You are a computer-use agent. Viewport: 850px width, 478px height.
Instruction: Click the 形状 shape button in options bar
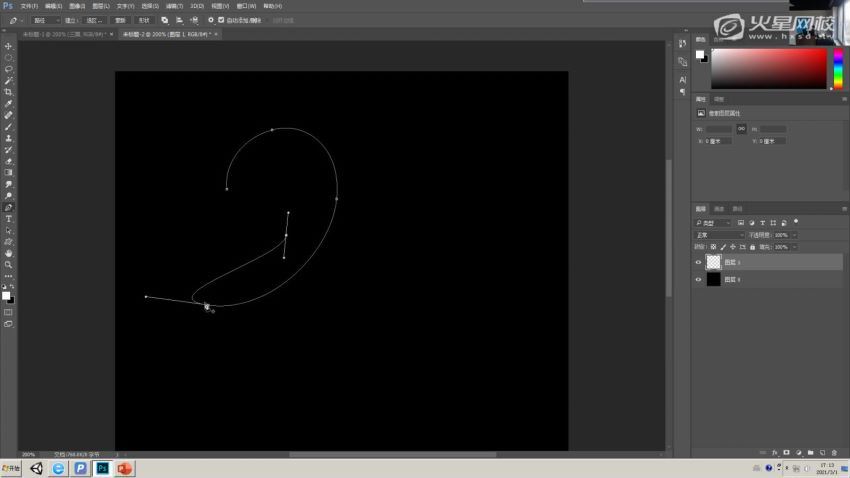click(x=145, y=20)
